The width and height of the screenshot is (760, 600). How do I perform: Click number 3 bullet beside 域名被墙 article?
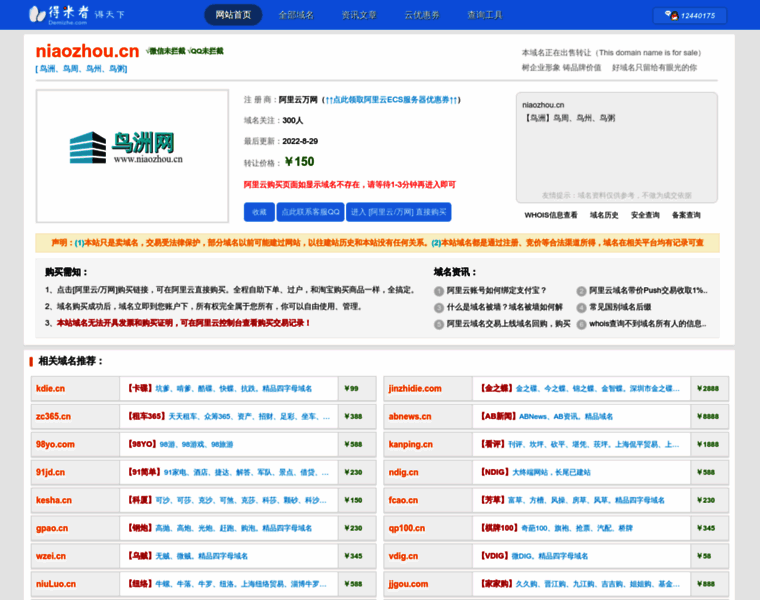439,308
